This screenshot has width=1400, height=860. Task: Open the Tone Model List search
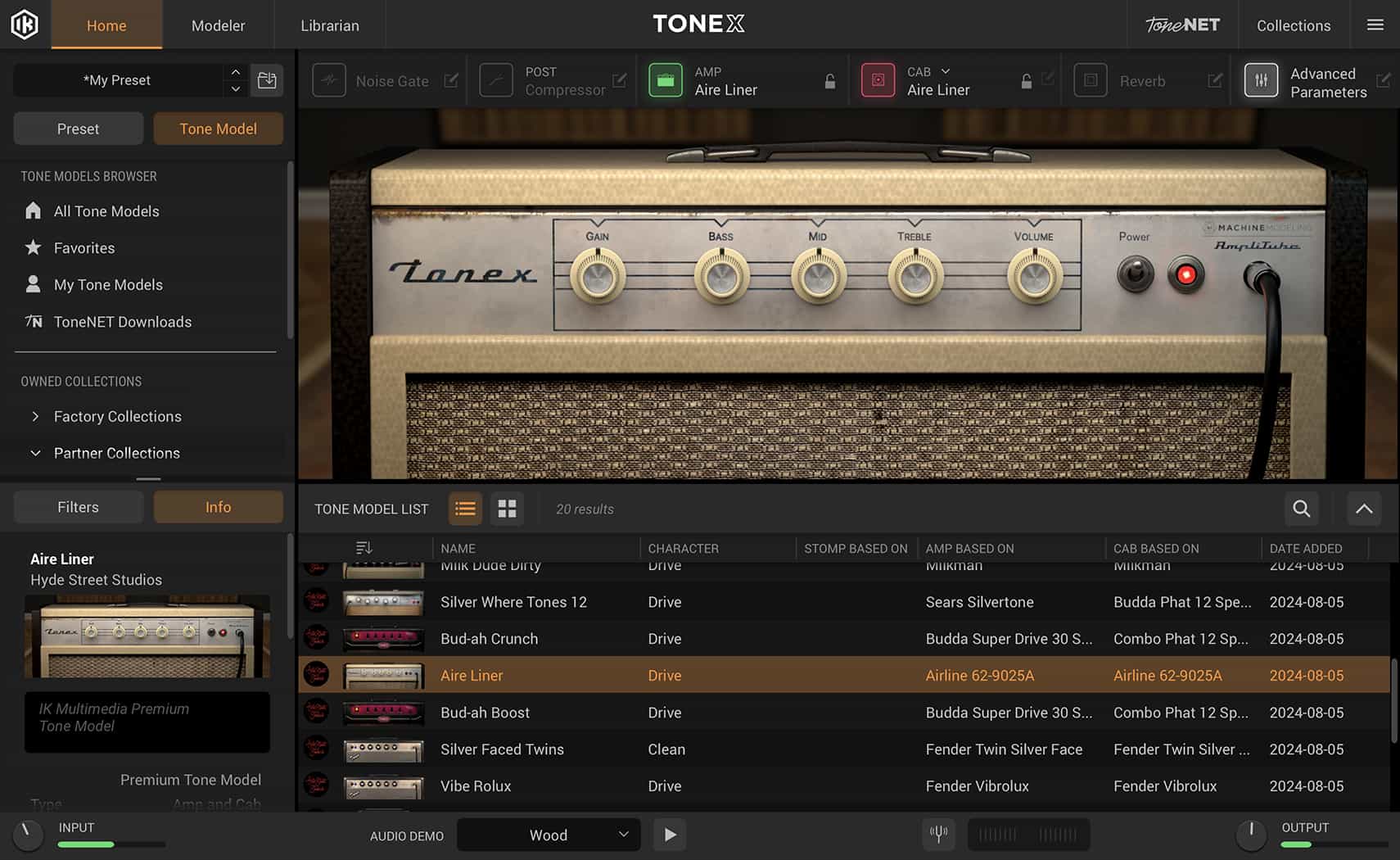(x=1301, y=509)
